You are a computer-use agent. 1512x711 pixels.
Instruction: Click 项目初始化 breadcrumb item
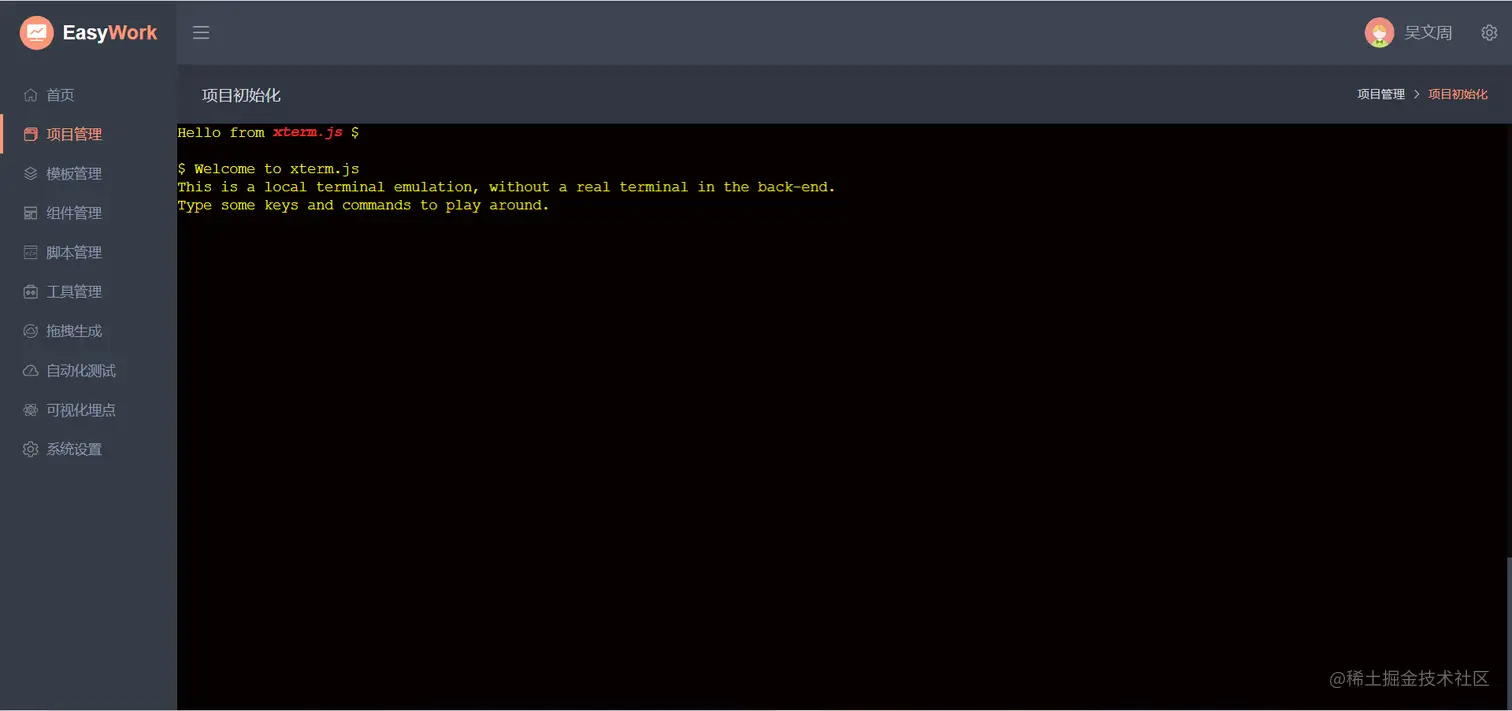(1457, 94)
